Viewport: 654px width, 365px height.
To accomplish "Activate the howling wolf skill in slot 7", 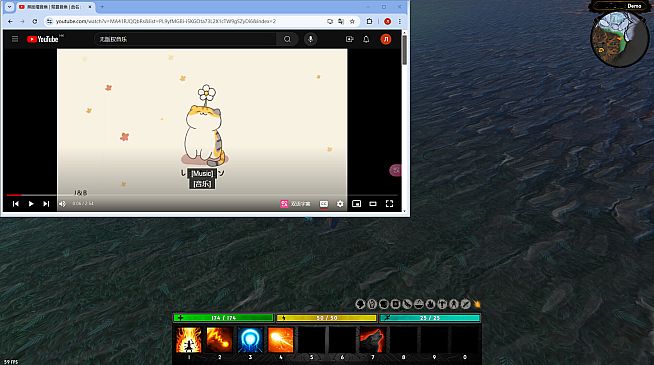I will [372, 340].
